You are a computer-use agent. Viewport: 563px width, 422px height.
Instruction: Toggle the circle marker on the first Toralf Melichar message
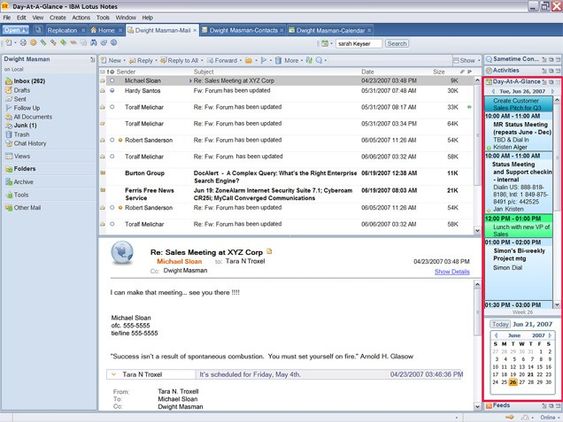click(x=112, y=107)
